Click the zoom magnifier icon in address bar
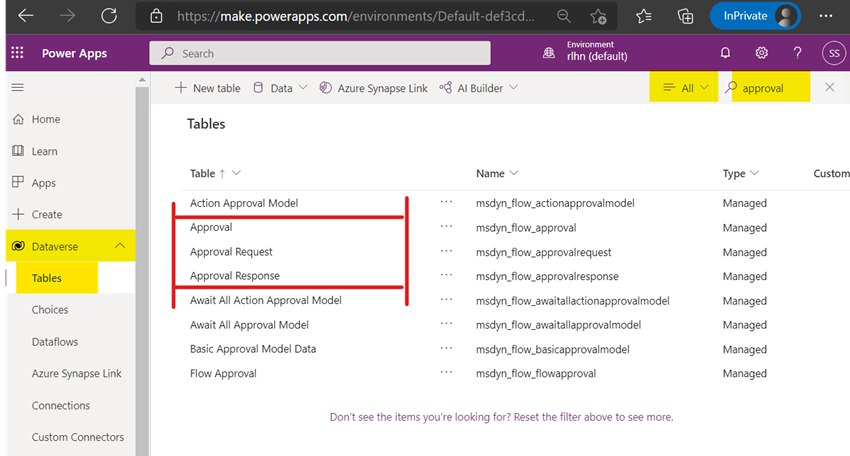Viewport: 850px width, 456px height. 564,16
